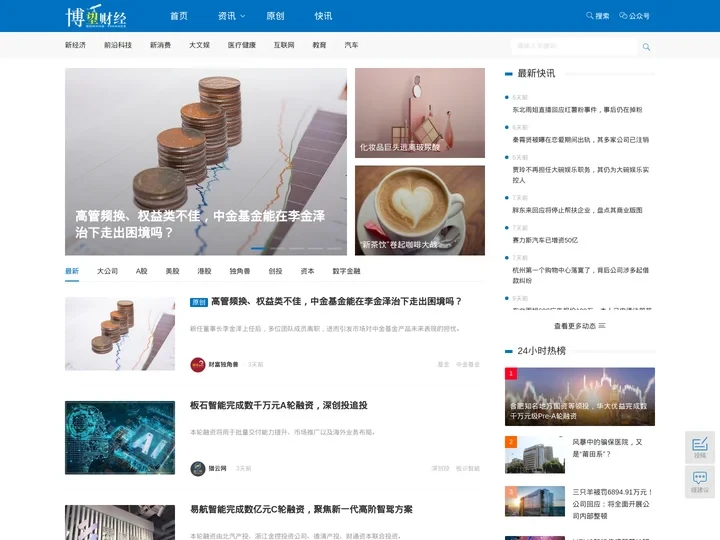This screenshot has width=720, height=540.
Task: Click the 博望财经 site logo
Action: tap(96, 16)
